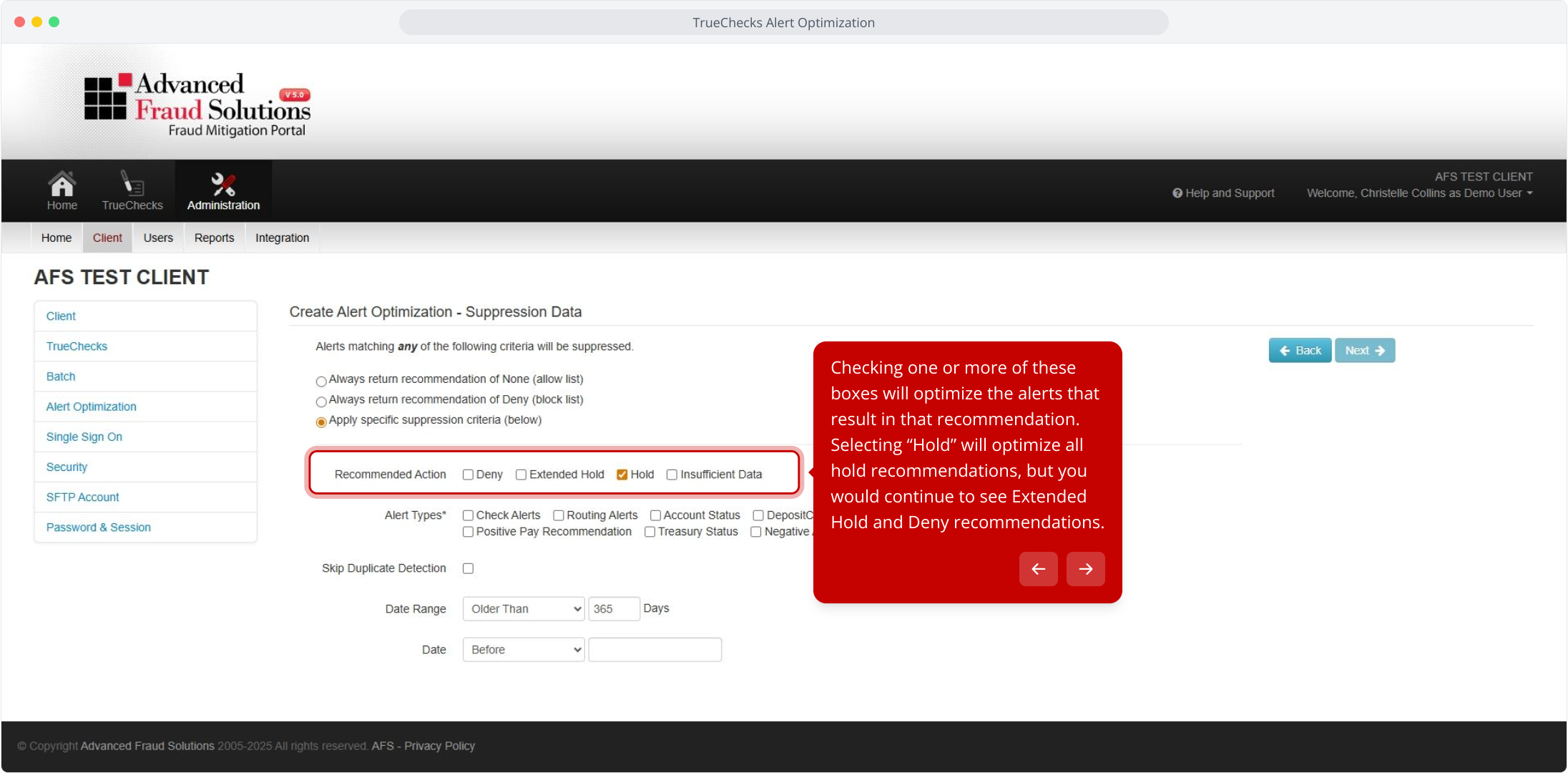Click the Home house icon in the navbar
Viewport: 1568px width, 773px height.
tap(62, 185)
